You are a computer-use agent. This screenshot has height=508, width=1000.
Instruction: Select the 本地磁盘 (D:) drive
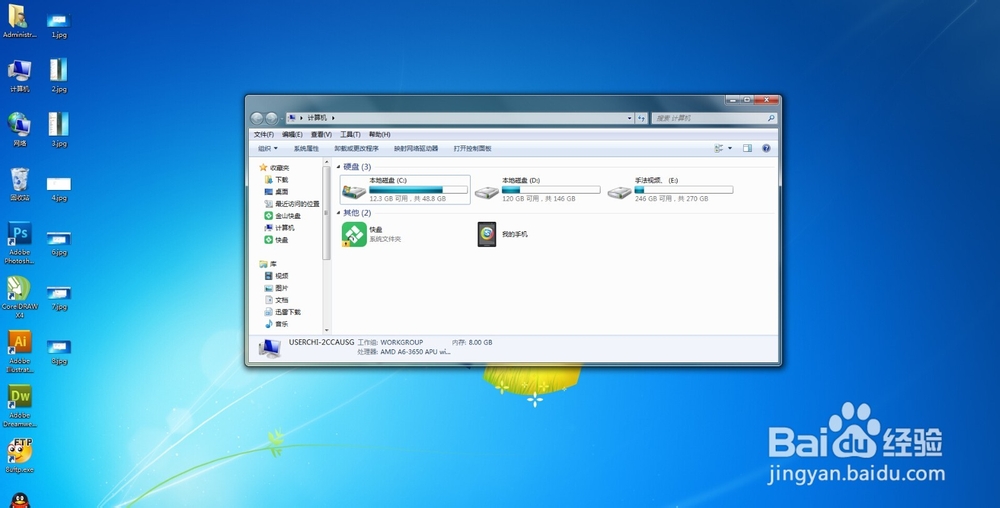(538, 189)
